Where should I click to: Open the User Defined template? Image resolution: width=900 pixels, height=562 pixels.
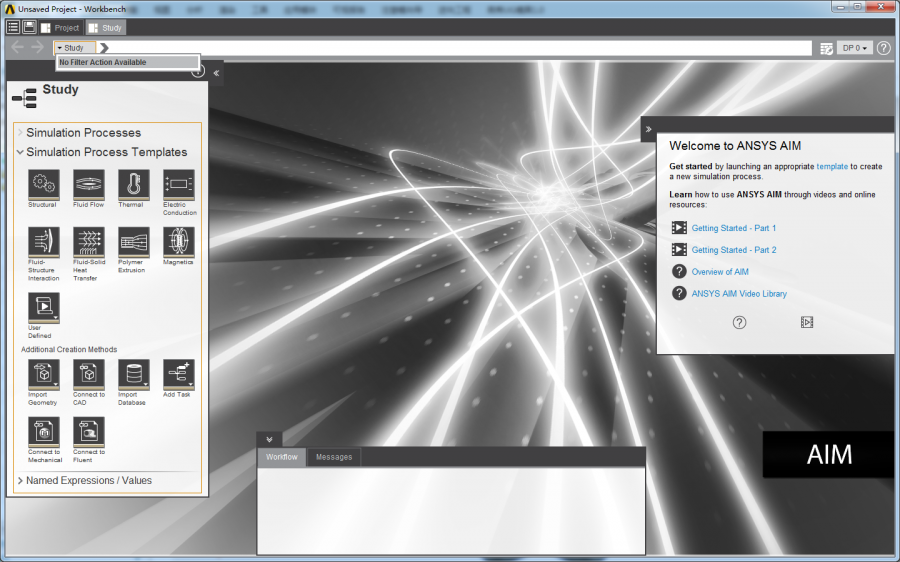44,308
